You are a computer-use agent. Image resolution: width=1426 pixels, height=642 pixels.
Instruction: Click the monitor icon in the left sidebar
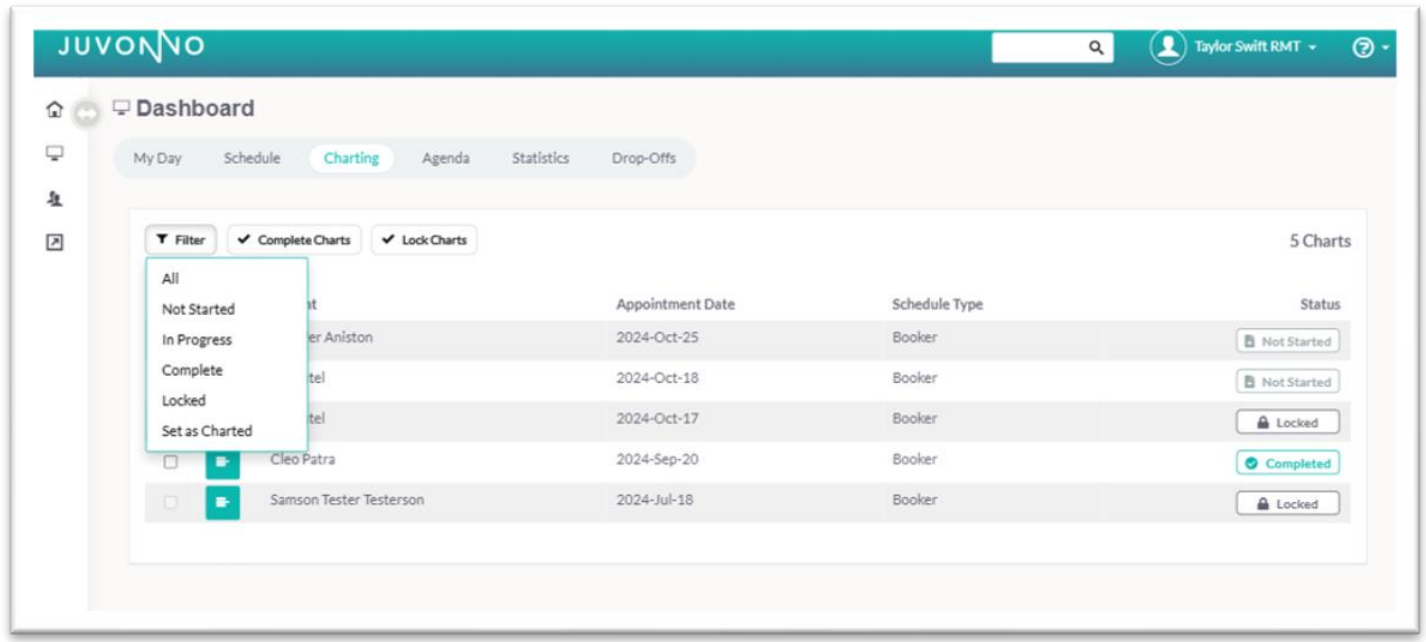coord(55,154)
